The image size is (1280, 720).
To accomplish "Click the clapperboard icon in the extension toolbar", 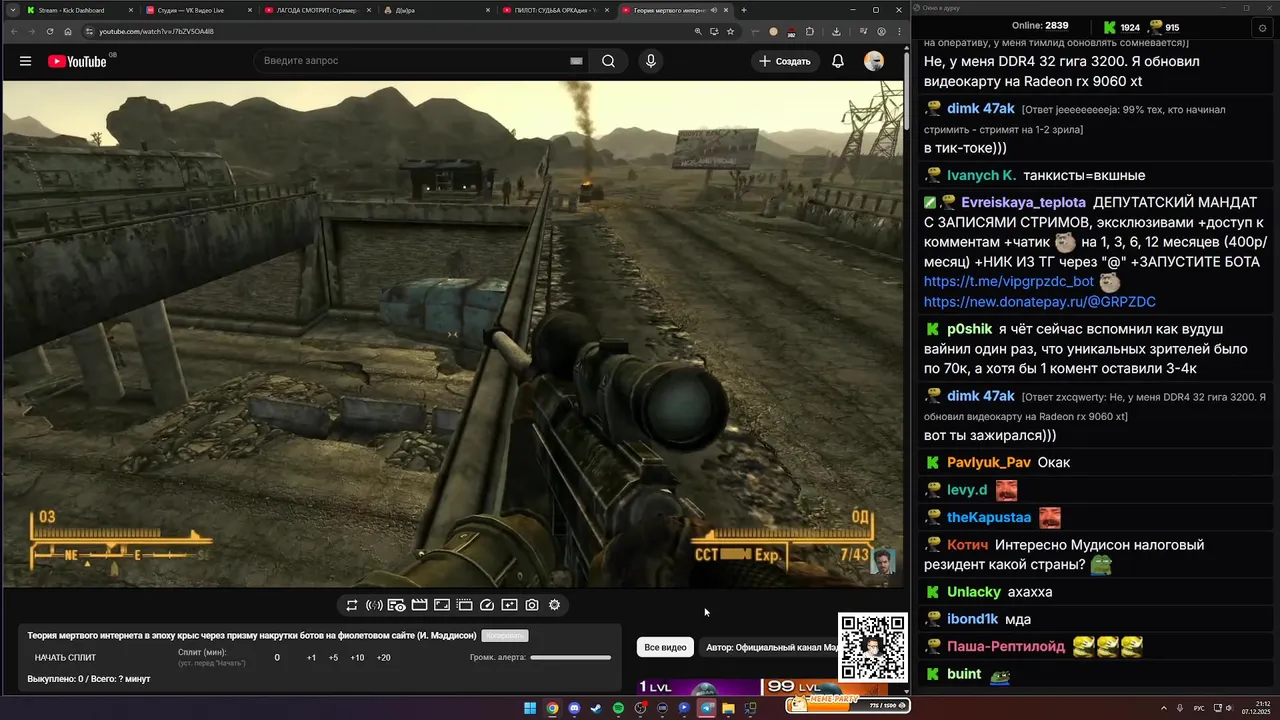I will click(420, 605).
